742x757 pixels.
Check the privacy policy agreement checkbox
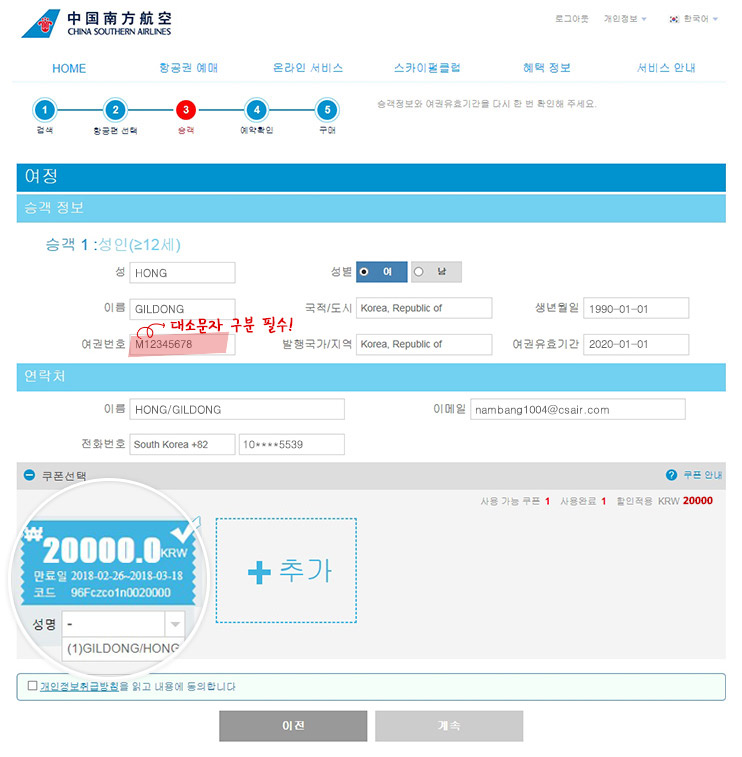(33, 686)
